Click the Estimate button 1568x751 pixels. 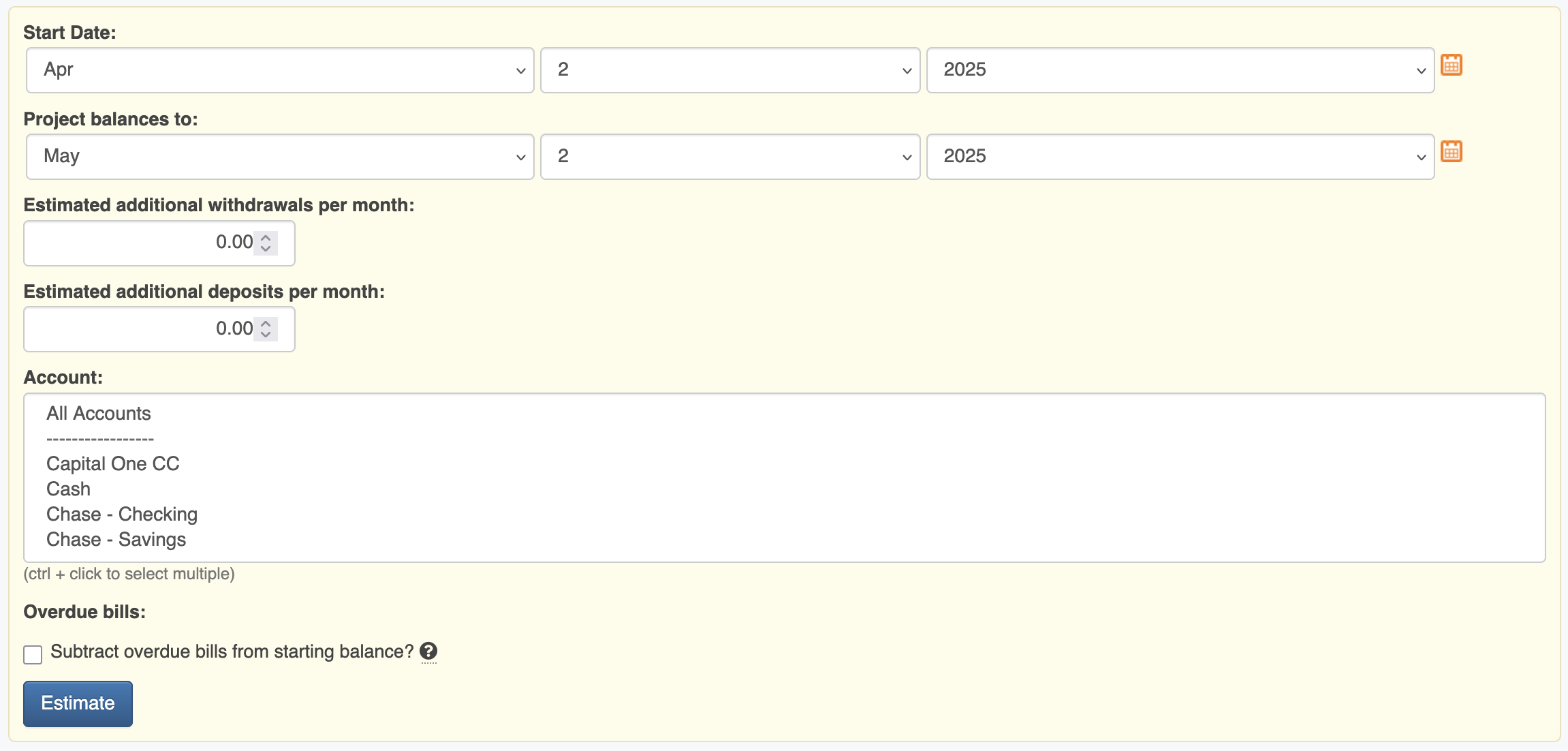78,703
